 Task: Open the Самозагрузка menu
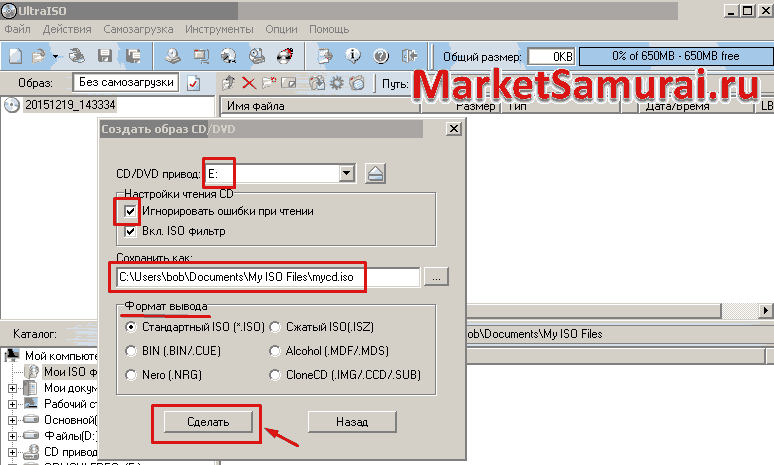point(138,29)
